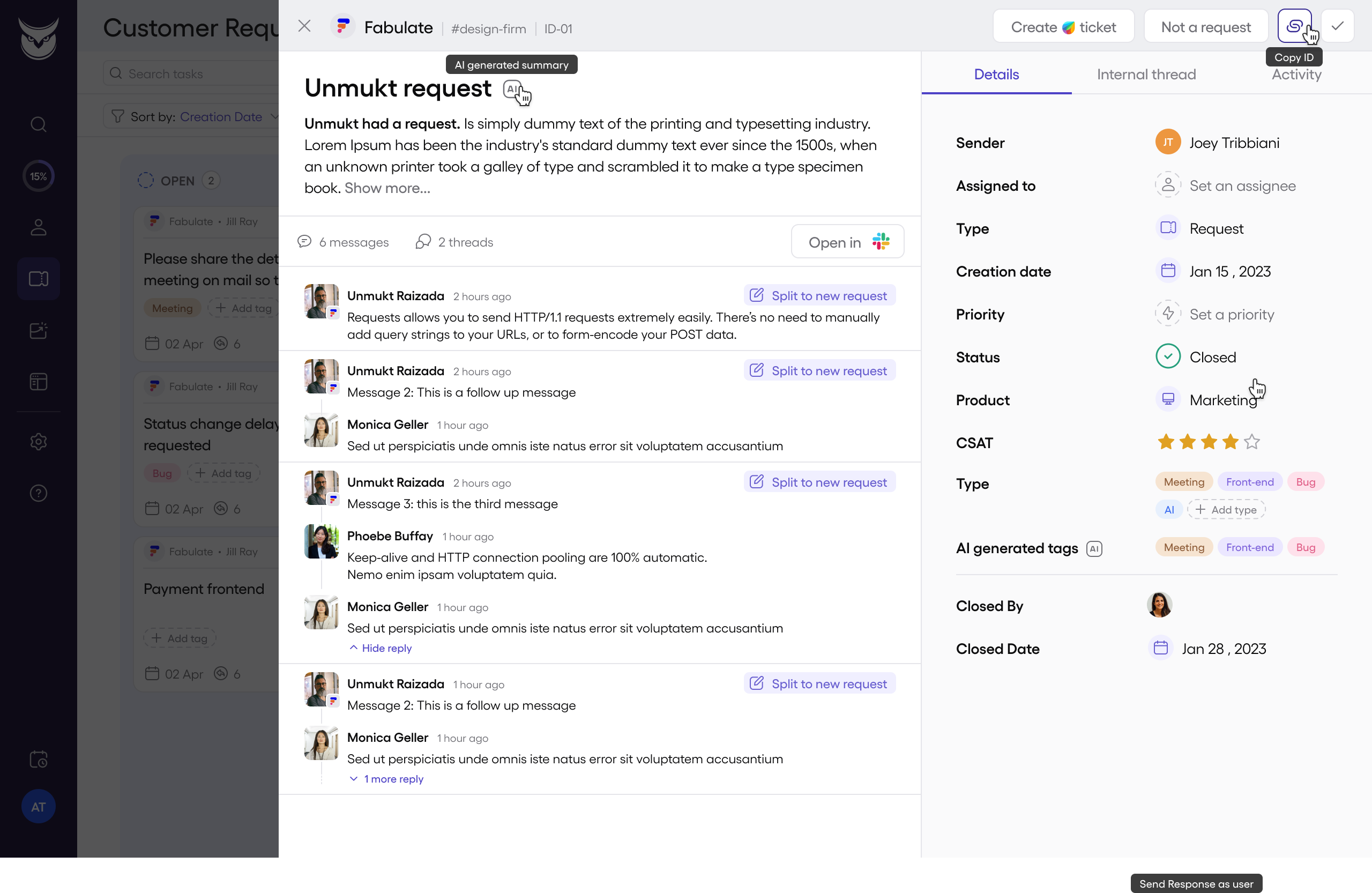The image size is (1372, 893).
Task: Open the search icon in left sidebar
Action: click(38, 124)
